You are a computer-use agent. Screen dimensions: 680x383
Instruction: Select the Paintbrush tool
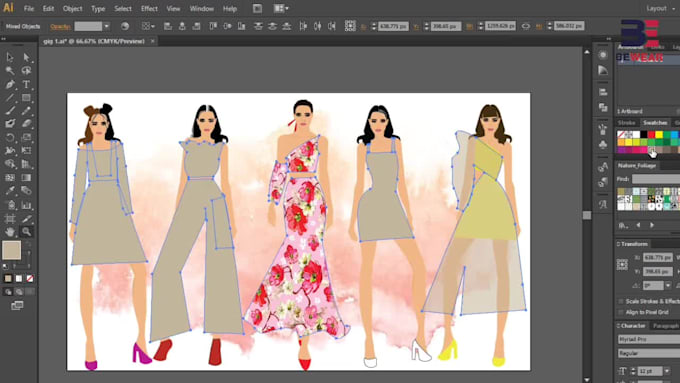tap(10, 111)
